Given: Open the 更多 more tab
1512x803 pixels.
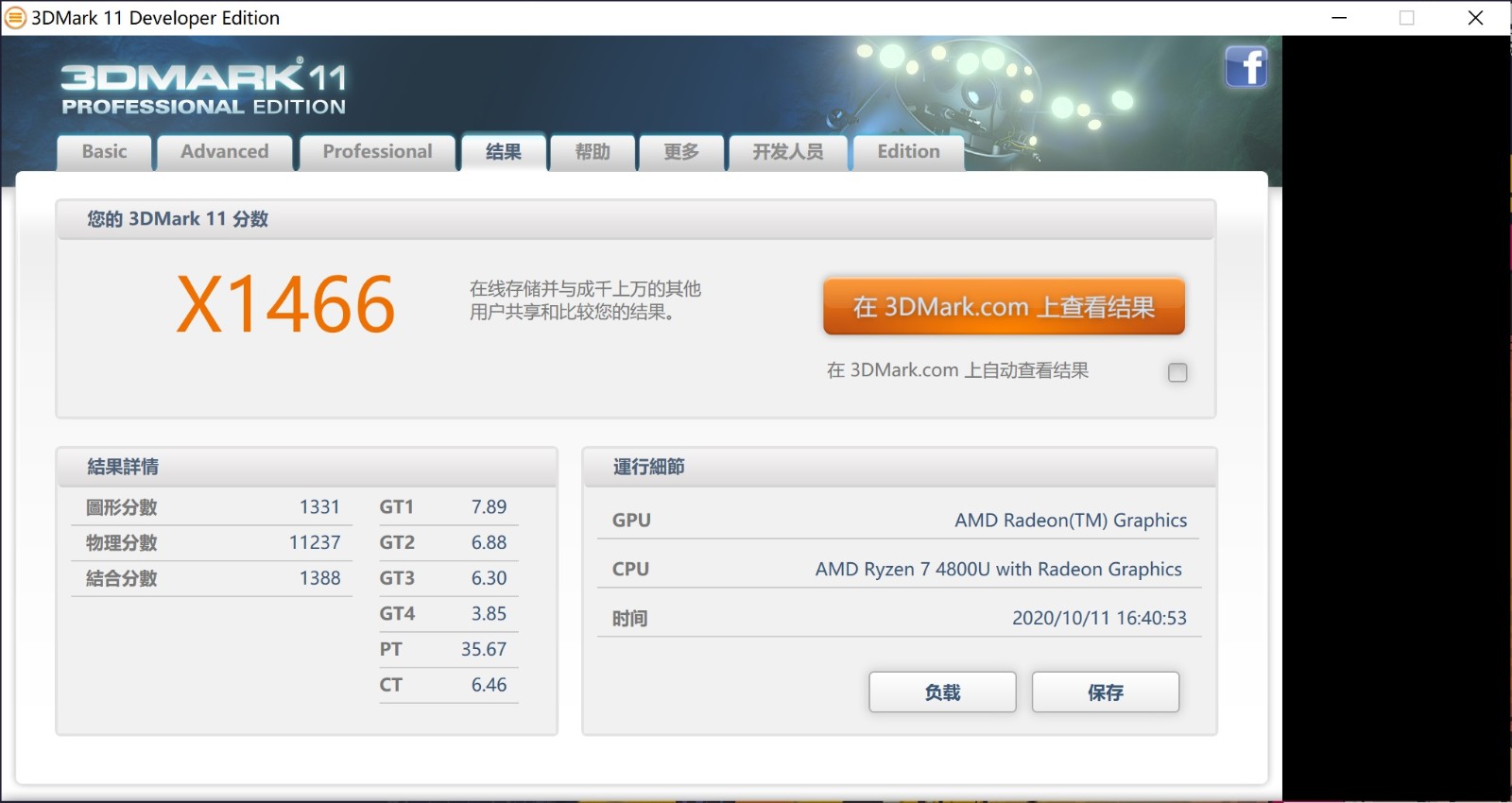Looking at the screenshot, I should coord(681,152).
